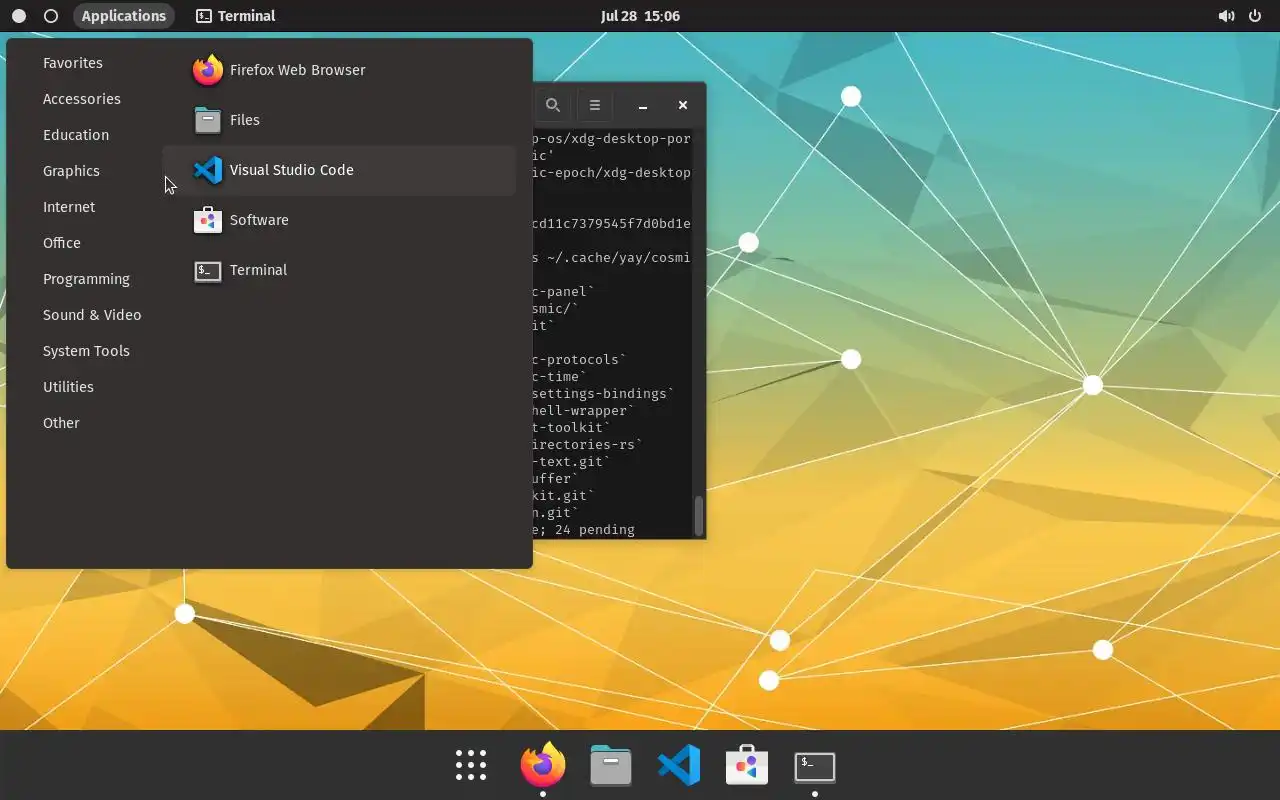1280x800 pixels.
Task: Select the Office category
Action: click(x=62, y=243)
